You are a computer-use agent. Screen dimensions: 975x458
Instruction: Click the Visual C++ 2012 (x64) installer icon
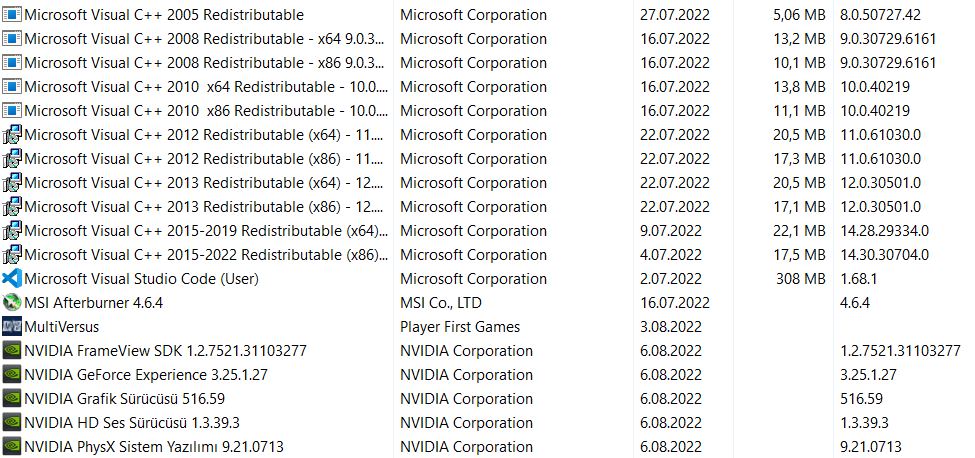pyautogui.click(x=12, y=135)
